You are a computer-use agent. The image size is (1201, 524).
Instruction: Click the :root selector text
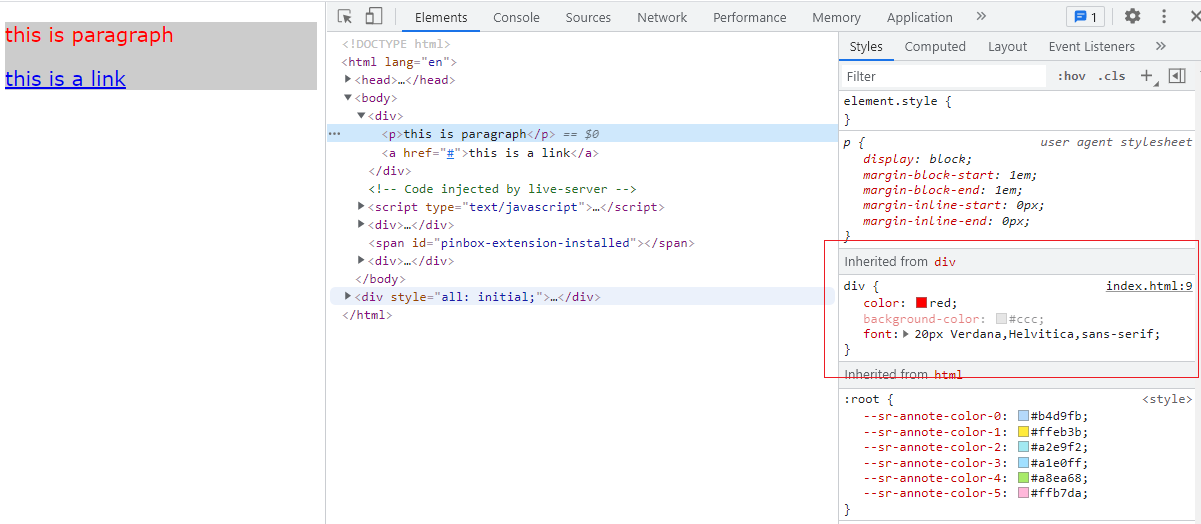(x=861, y=399)
